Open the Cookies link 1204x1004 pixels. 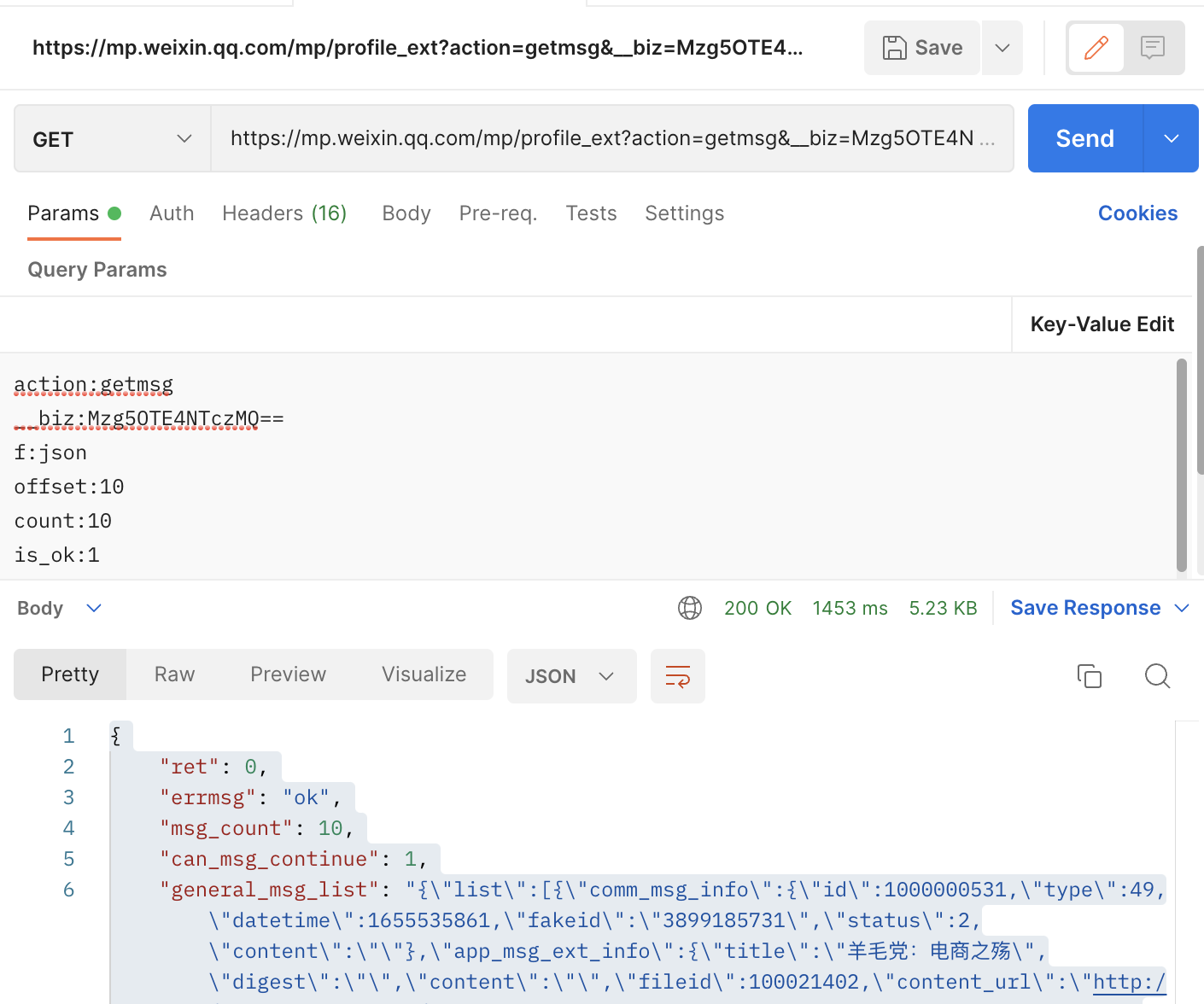(1137, 213)
